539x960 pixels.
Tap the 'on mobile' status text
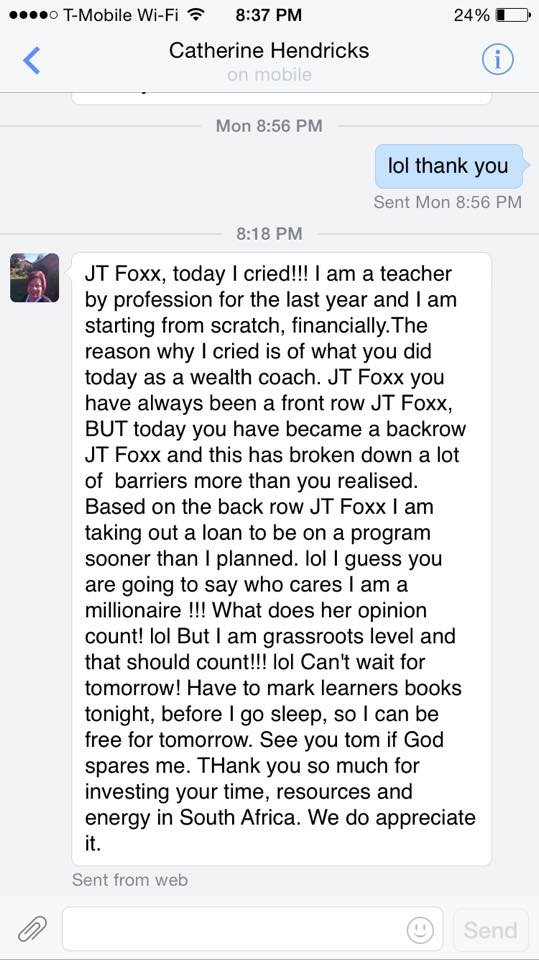pos(269,75)
